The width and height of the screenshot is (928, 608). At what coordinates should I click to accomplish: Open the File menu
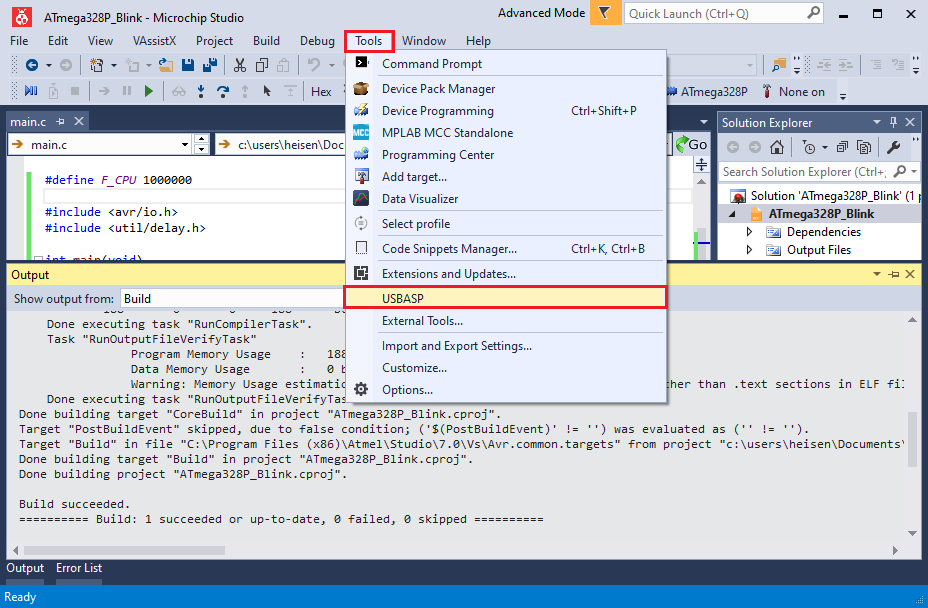click(x=19, y=41)
